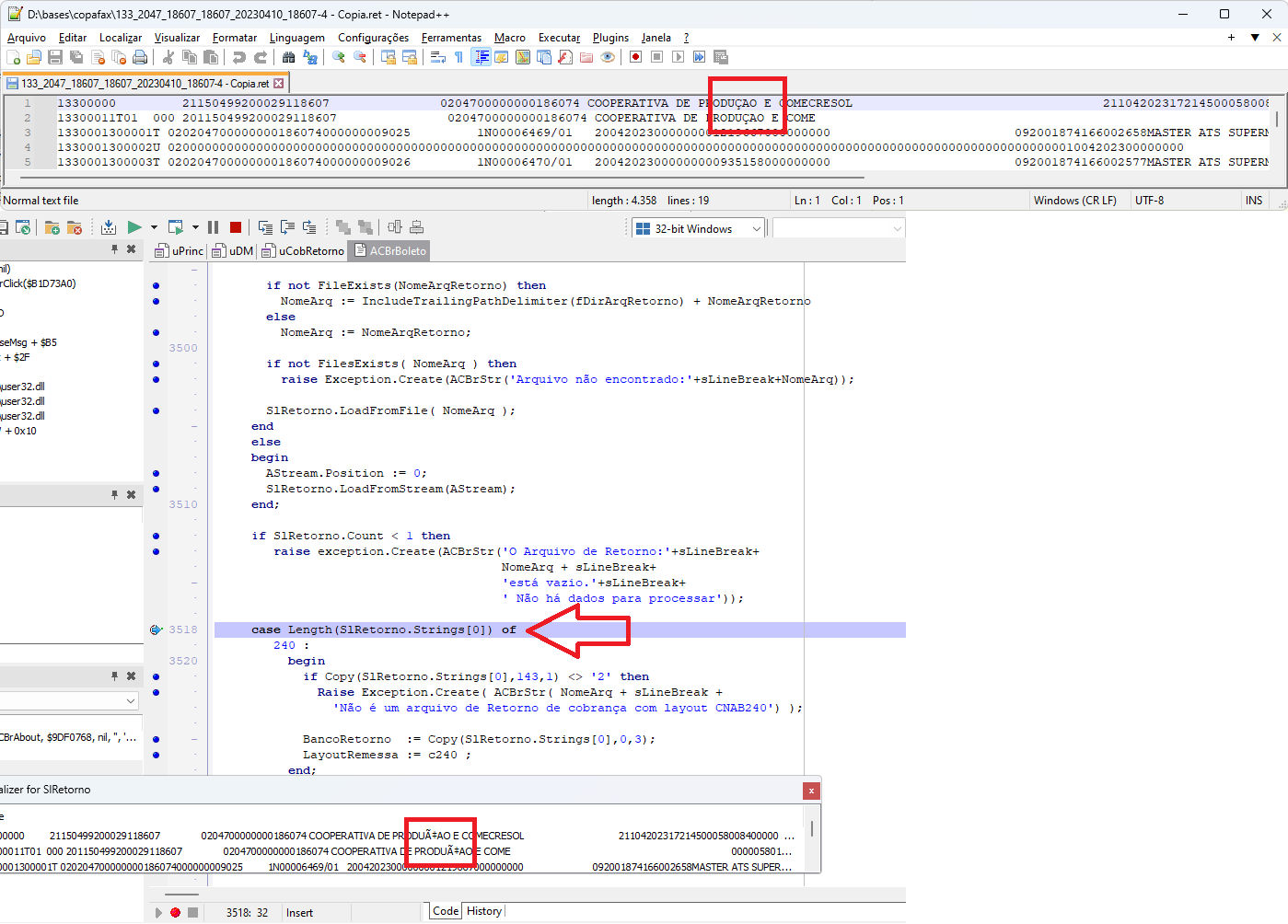Toggle INS mode in the Notepad++ status bar
The image size is (1288, 924).
(1254, 201)
